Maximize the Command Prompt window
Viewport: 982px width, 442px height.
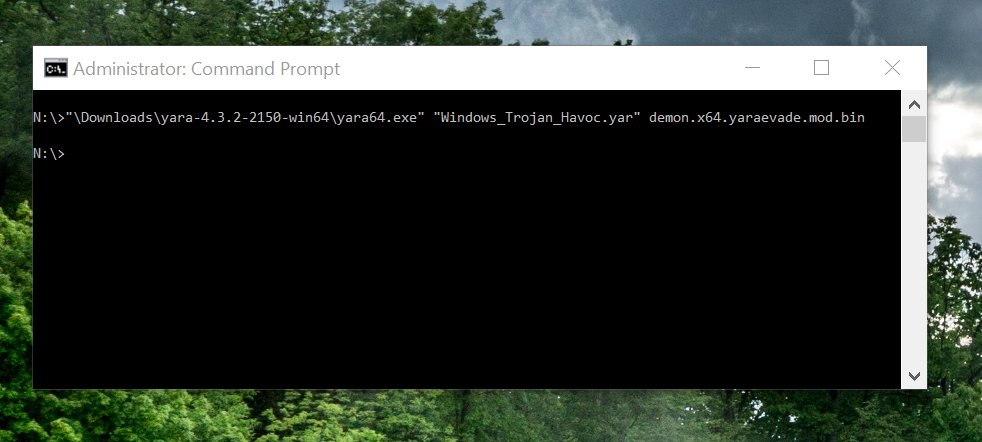coord(821,68)
